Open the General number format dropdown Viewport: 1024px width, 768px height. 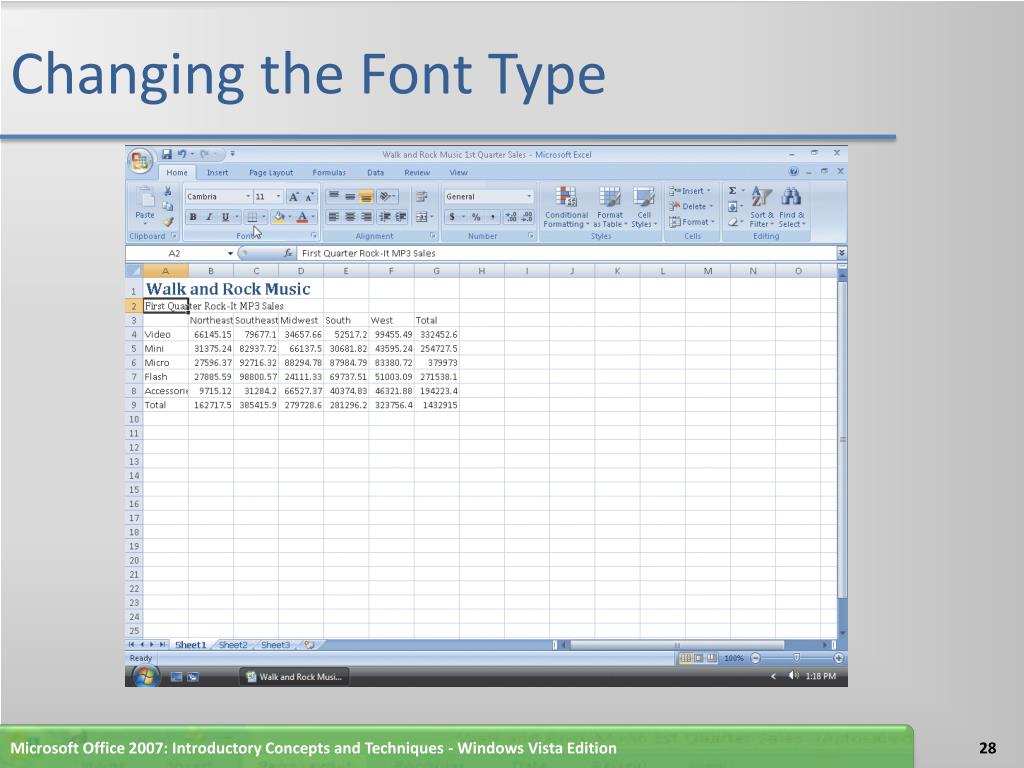click(x=529, y=197)
